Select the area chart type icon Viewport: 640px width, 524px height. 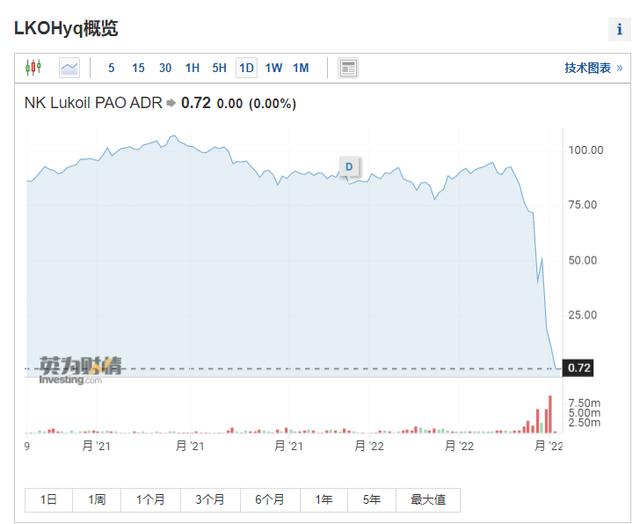pos(69,68)
